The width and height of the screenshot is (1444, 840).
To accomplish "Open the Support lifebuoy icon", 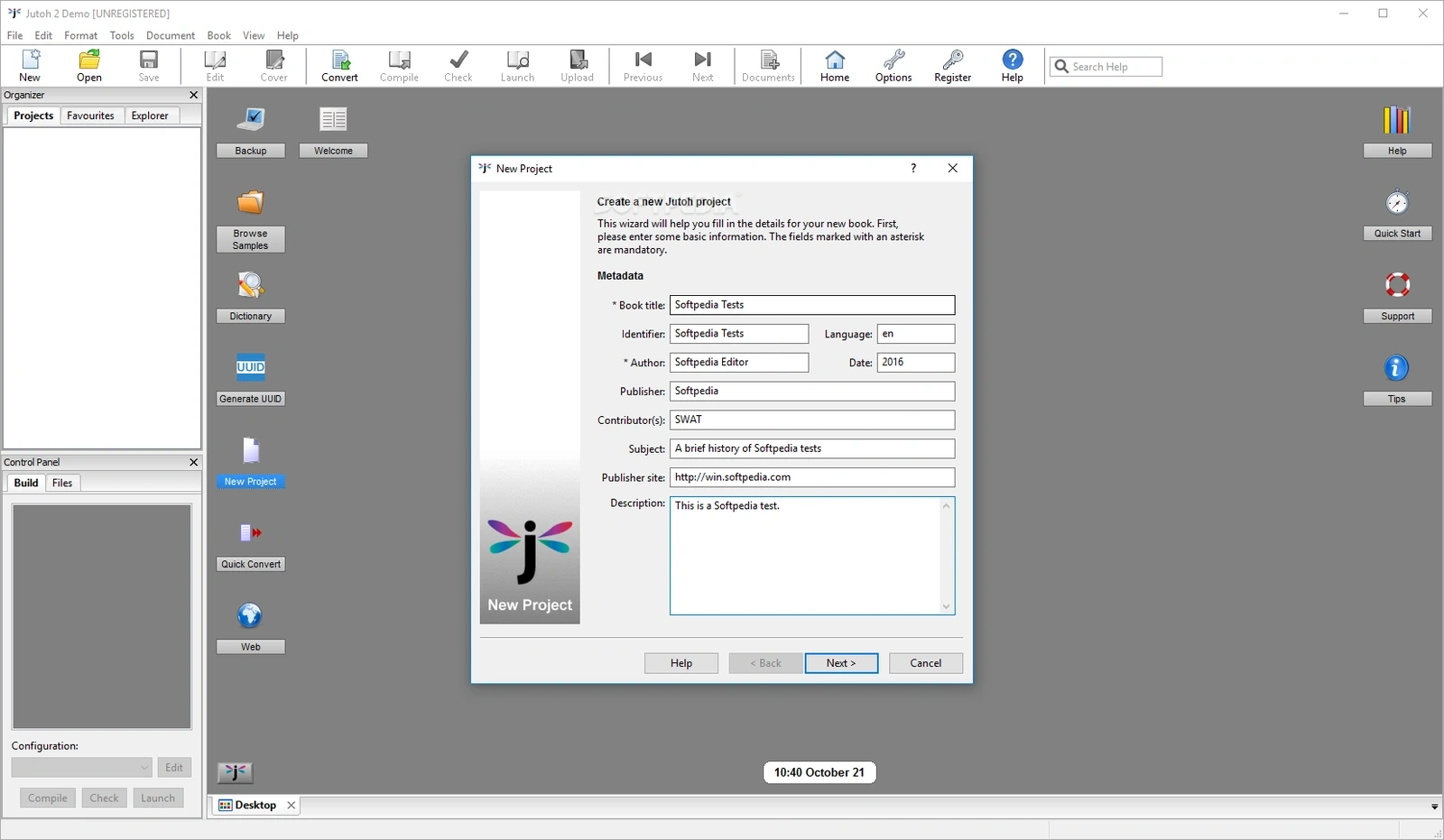I will pyautogui.click(x=1397, y=285).
